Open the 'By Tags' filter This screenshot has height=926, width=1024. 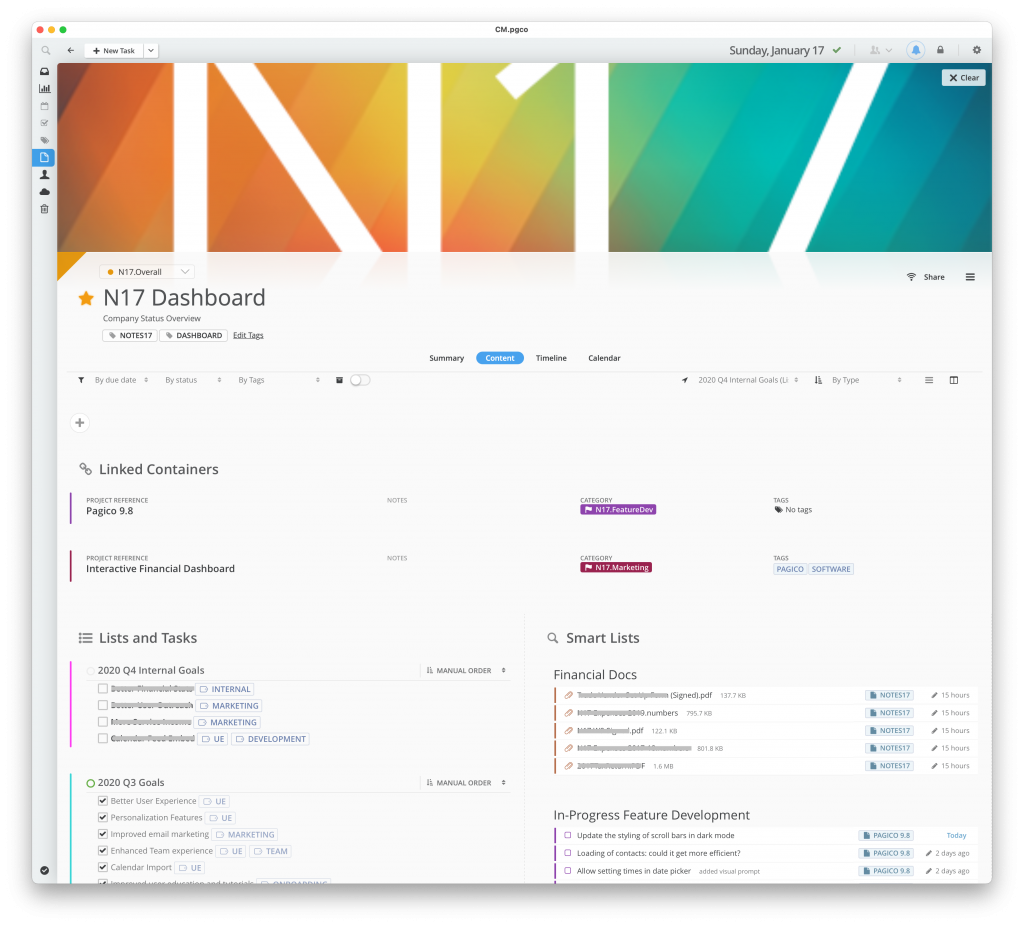(x=279, y=380)
